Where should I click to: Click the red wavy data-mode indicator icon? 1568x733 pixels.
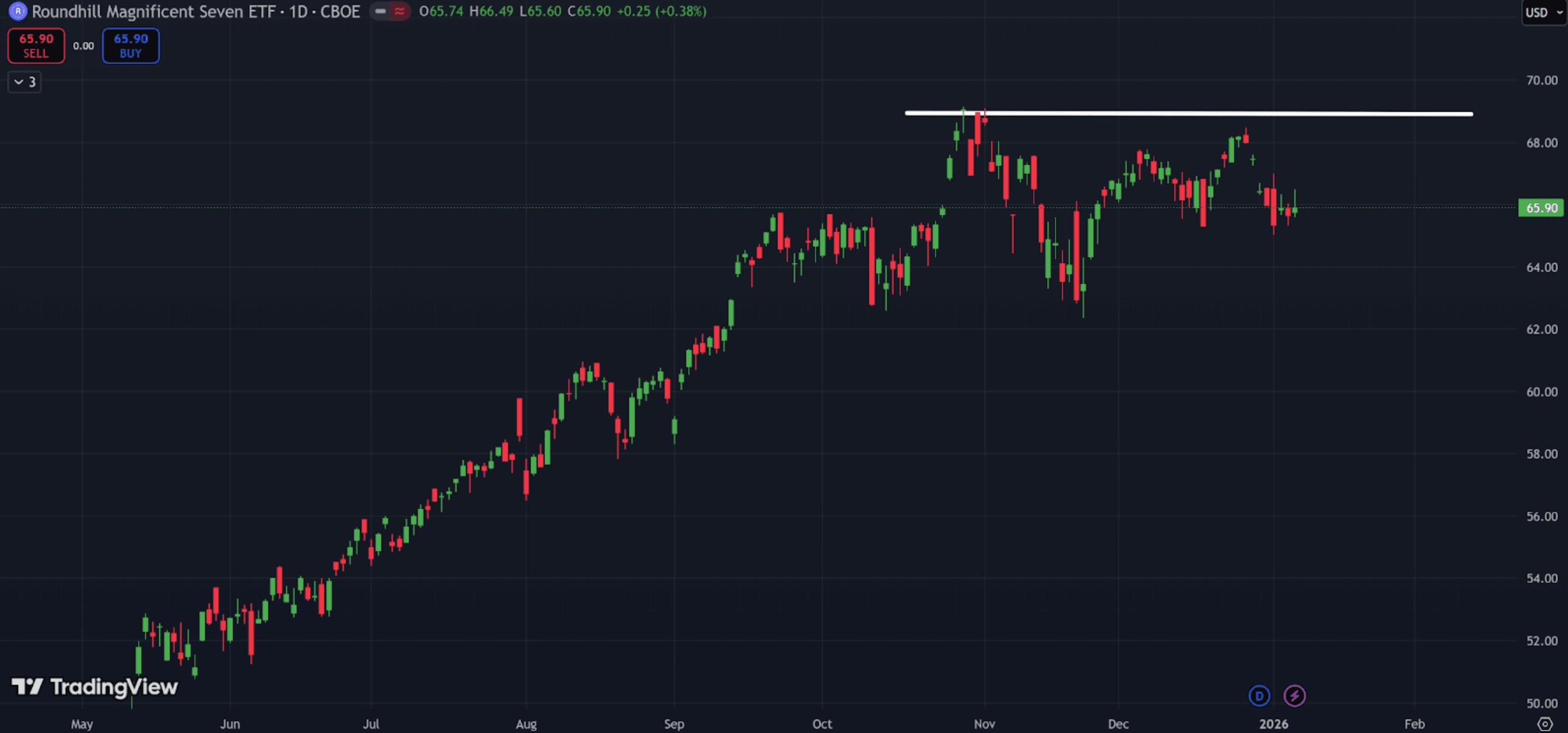click(x=400, y=11)
